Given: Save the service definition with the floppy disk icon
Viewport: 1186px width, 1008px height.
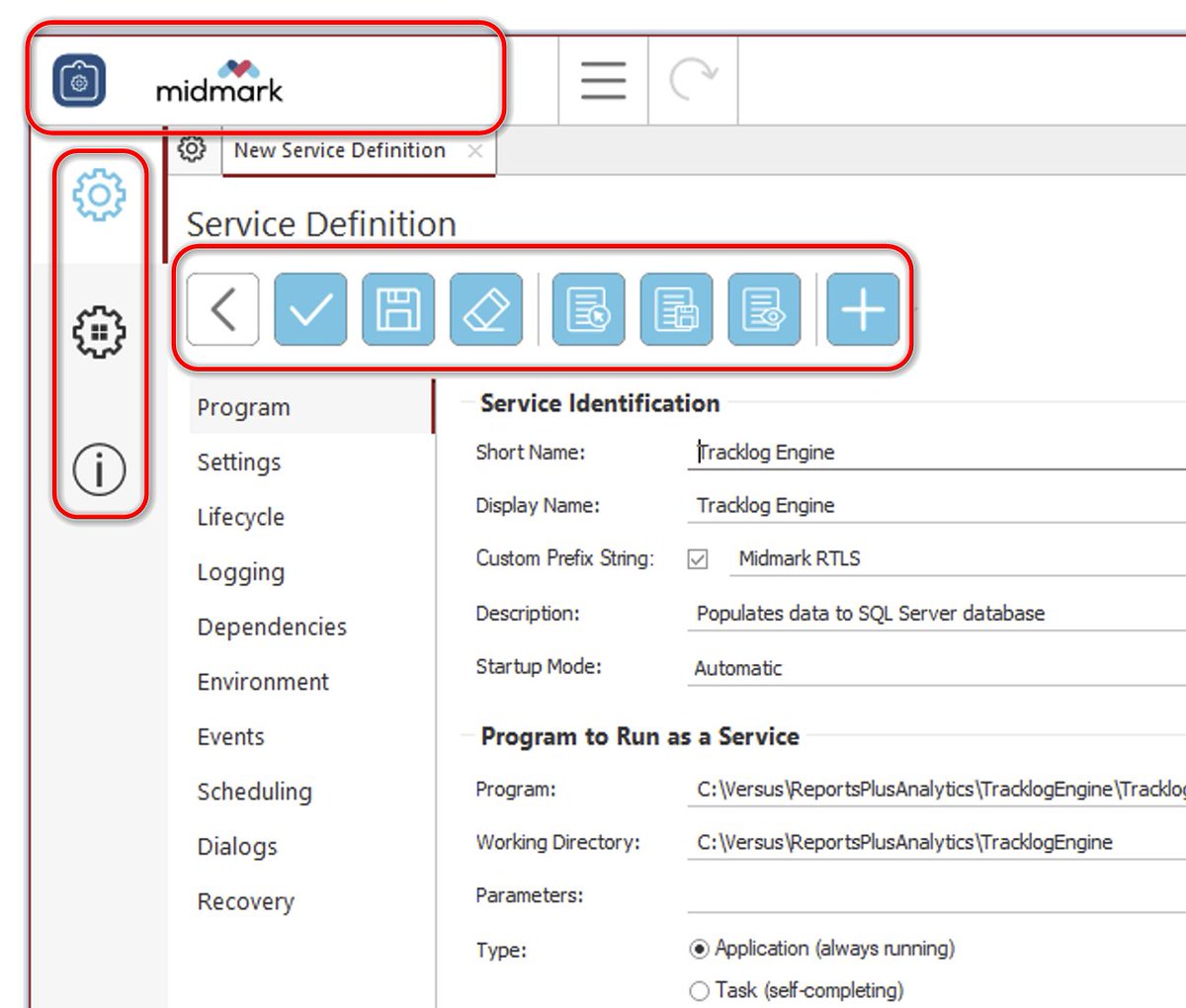Looking at the screenshot, I should point(399,309).
